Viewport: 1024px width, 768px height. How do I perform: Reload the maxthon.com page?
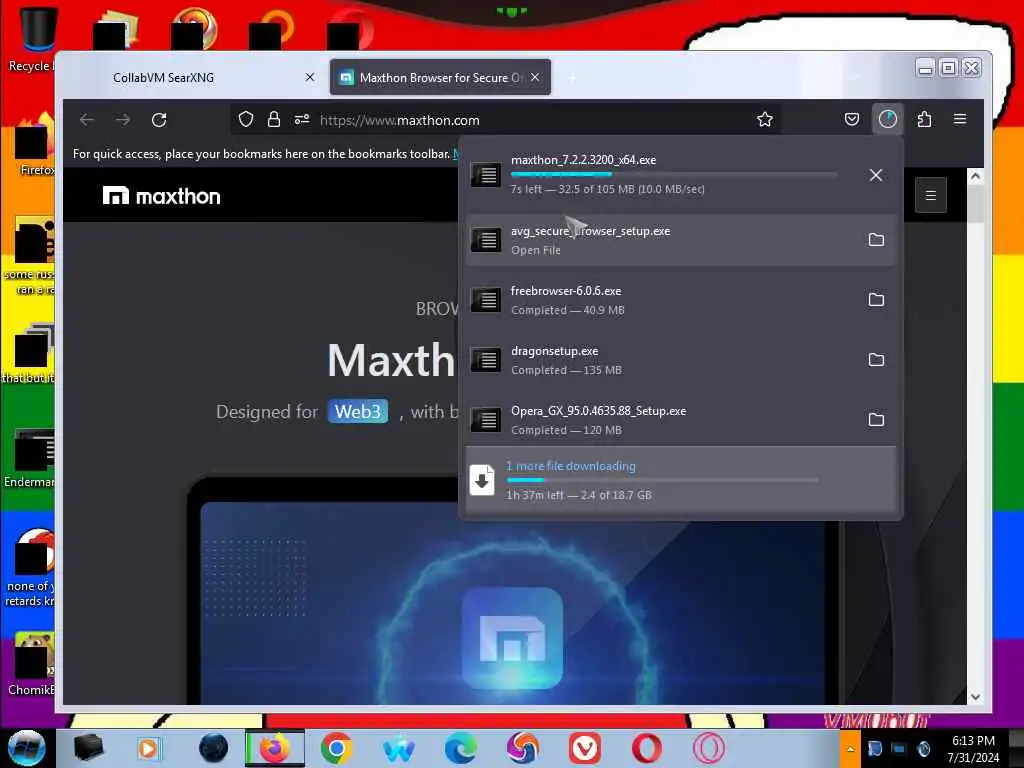159,120
